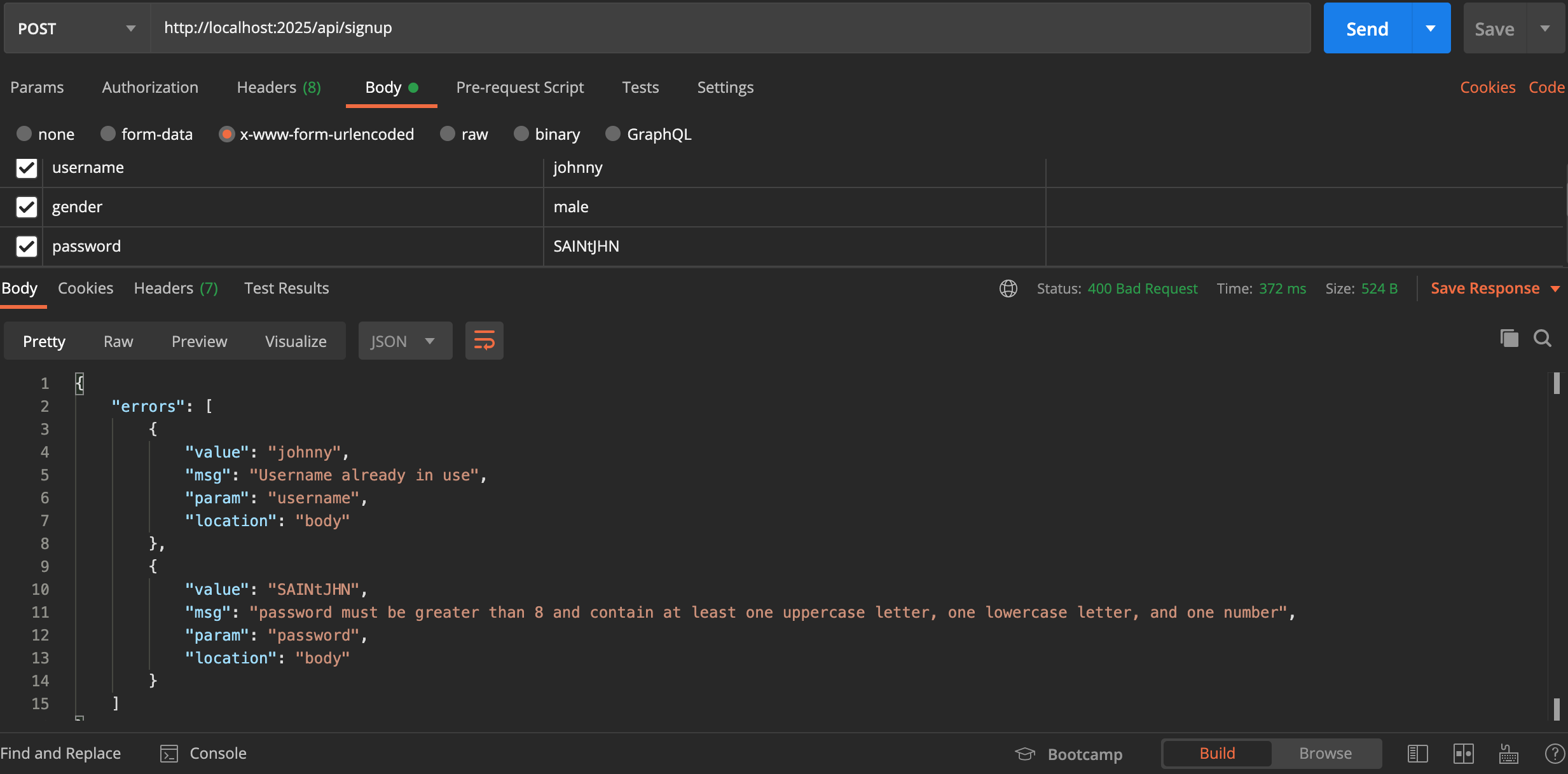The width and height of the screenshot is (1568, 774).
Task: Beautify the JSON response
Action: 484,341
